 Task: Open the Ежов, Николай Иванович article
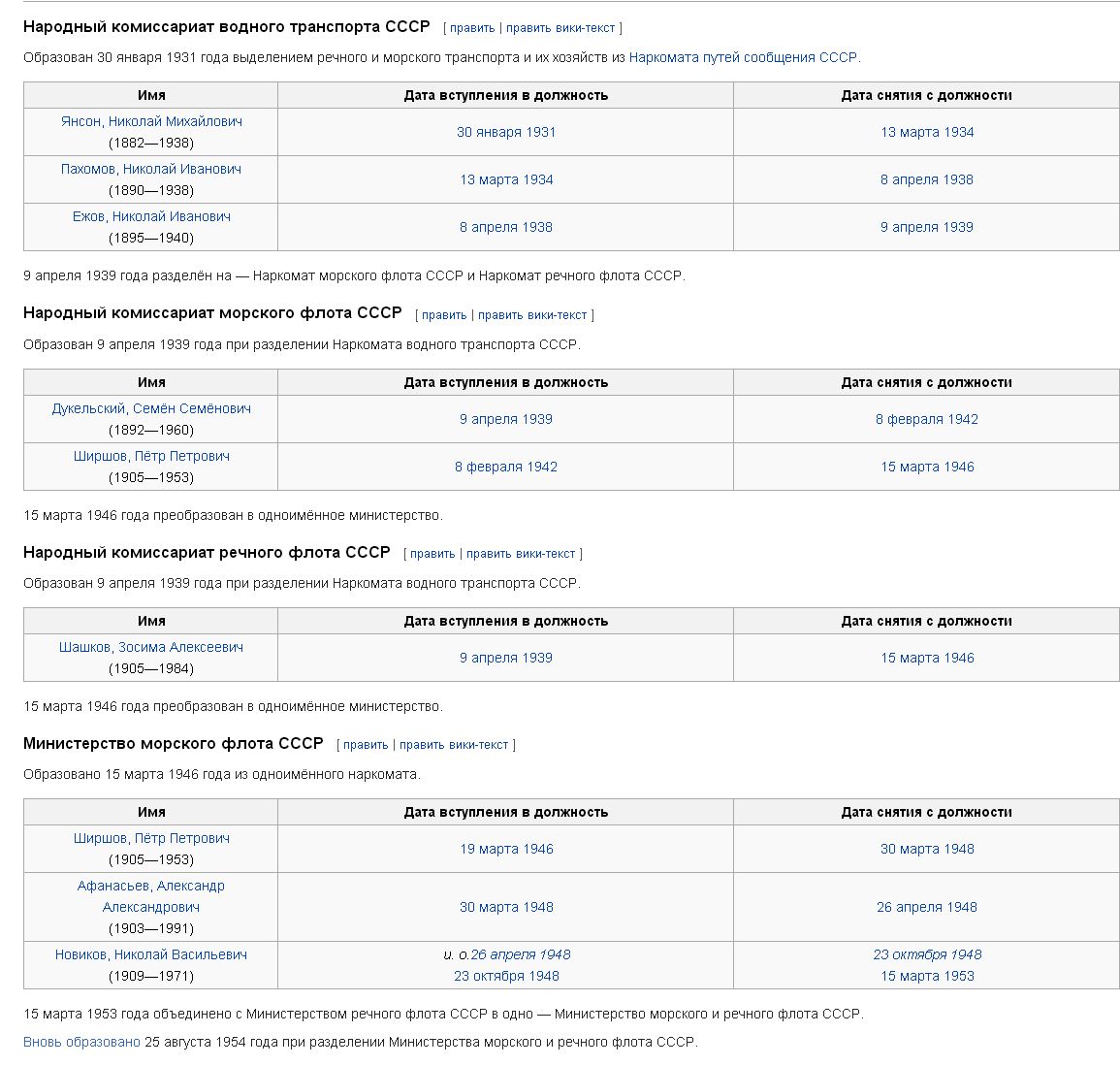click(x=151, y=216)
